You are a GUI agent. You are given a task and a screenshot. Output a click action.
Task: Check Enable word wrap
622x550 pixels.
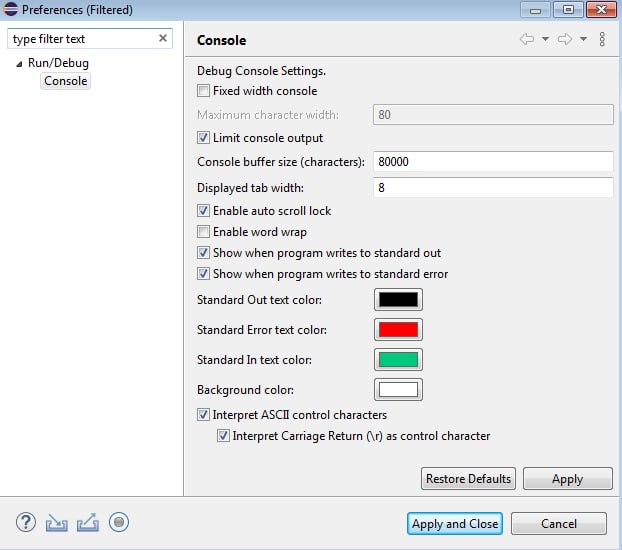[x=203, y=232]
